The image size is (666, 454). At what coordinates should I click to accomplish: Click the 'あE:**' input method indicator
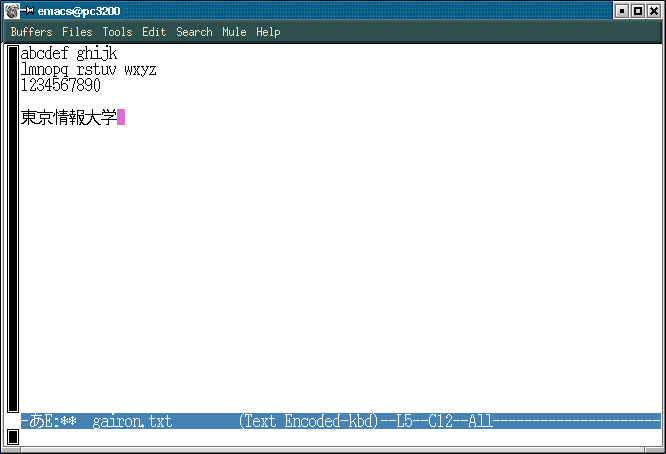[x=53, y=421]
